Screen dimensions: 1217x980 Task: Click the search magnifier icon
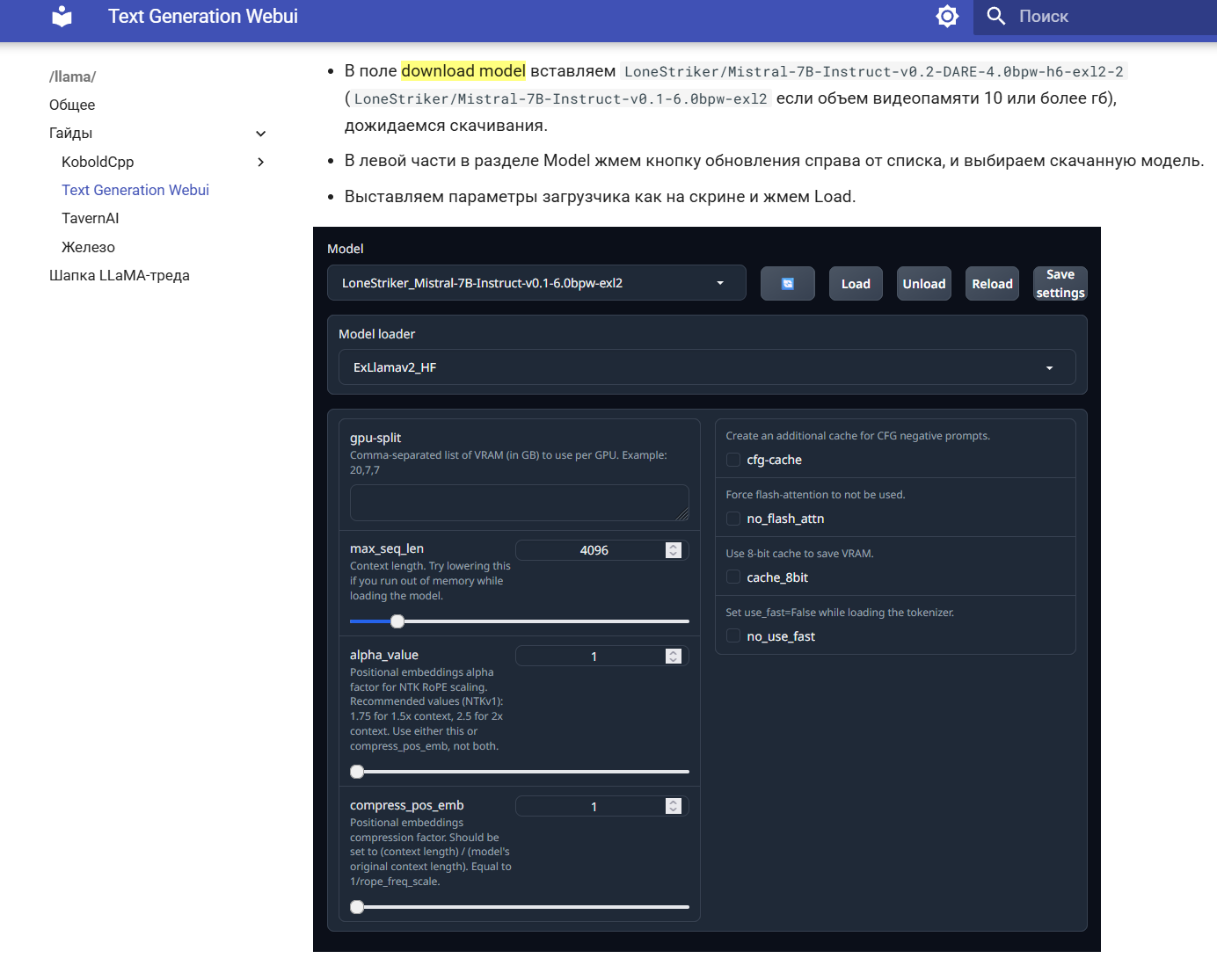tap(995, 16)
